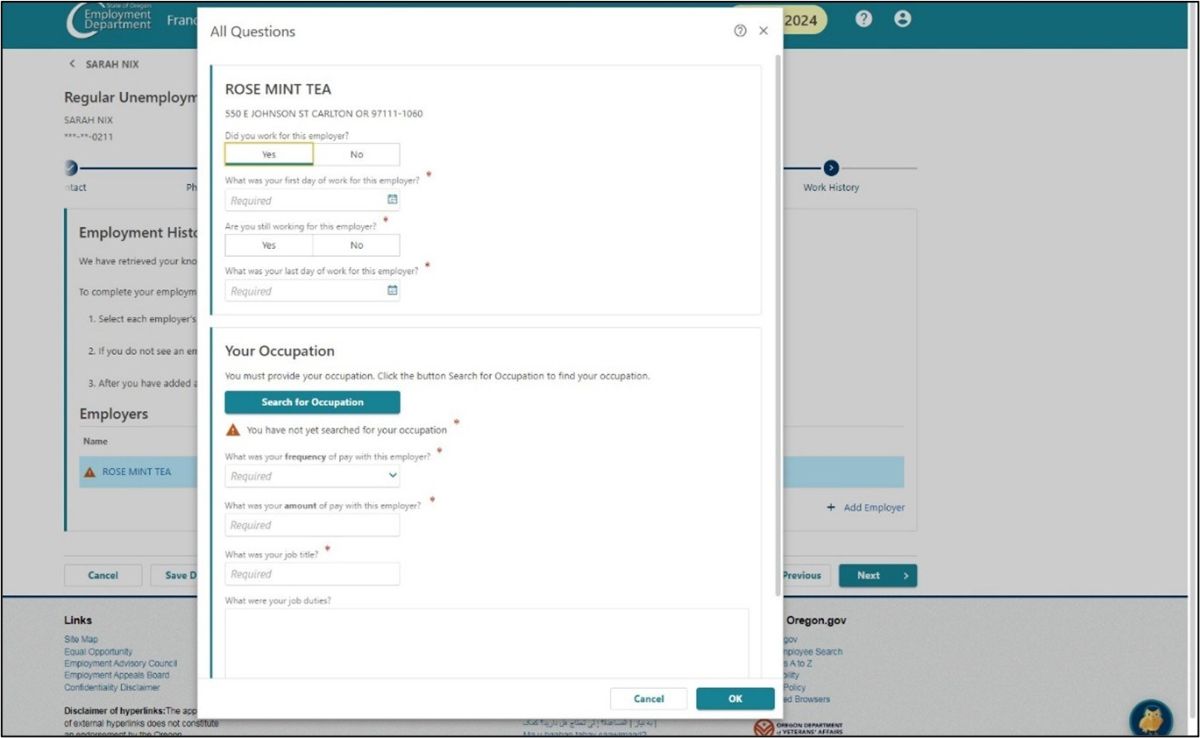The width and height of the screenshot is (1200, 738).
Task: Click the Oregon Employment Department logo
Action: click(x=109, y=20)
